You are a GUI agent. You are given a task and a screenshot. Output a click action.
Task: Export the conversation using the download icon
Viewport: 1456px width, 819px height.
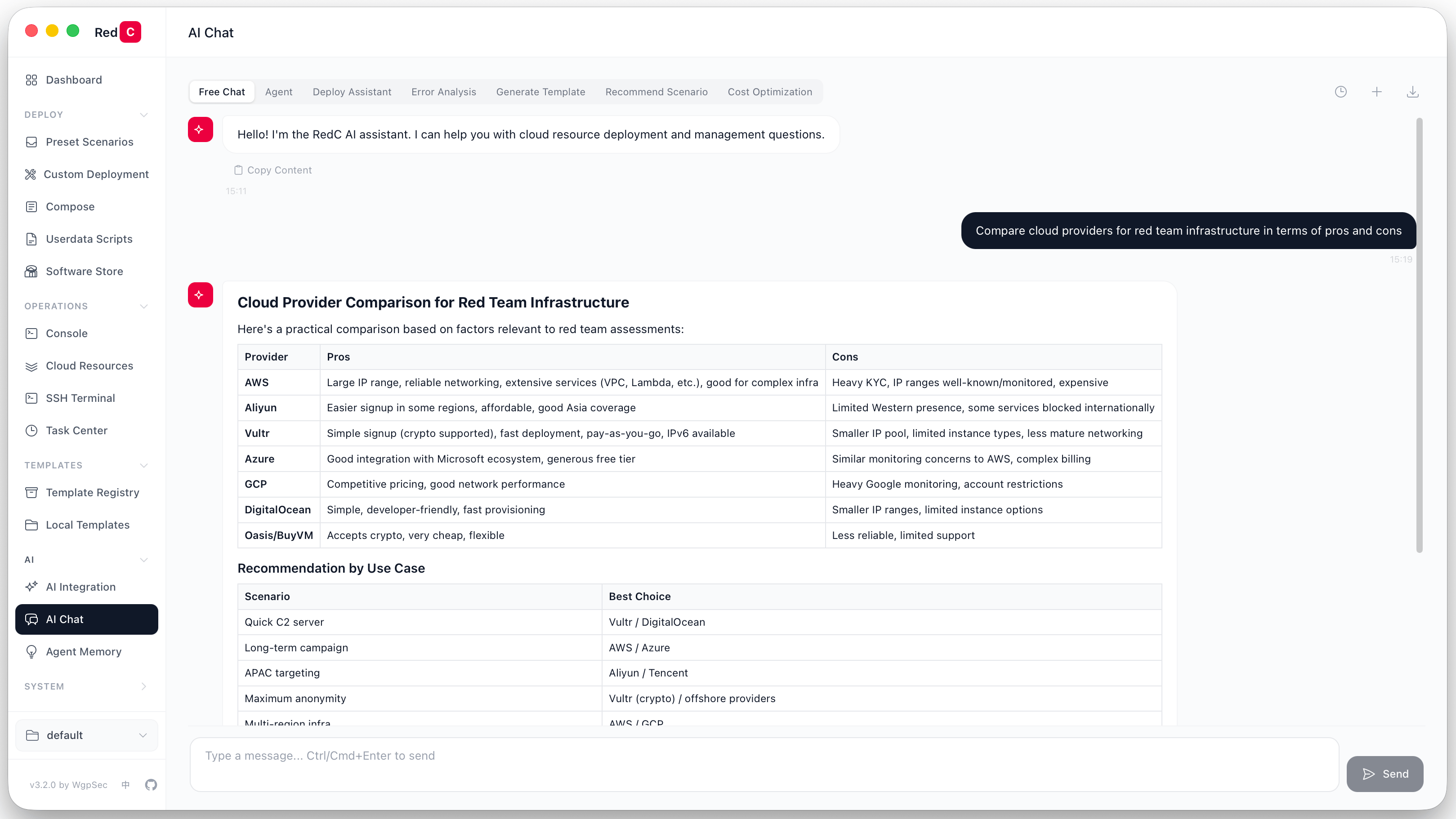(1412, 92)
